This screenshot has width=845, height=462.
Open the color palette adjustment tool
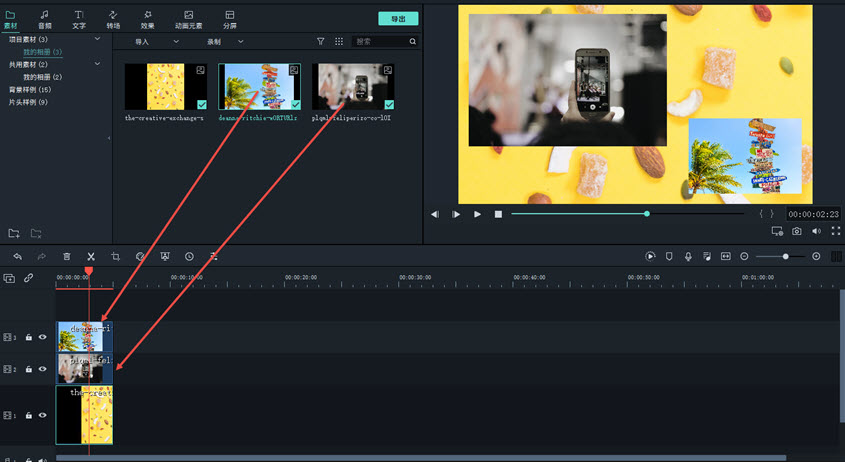(140, 257)
